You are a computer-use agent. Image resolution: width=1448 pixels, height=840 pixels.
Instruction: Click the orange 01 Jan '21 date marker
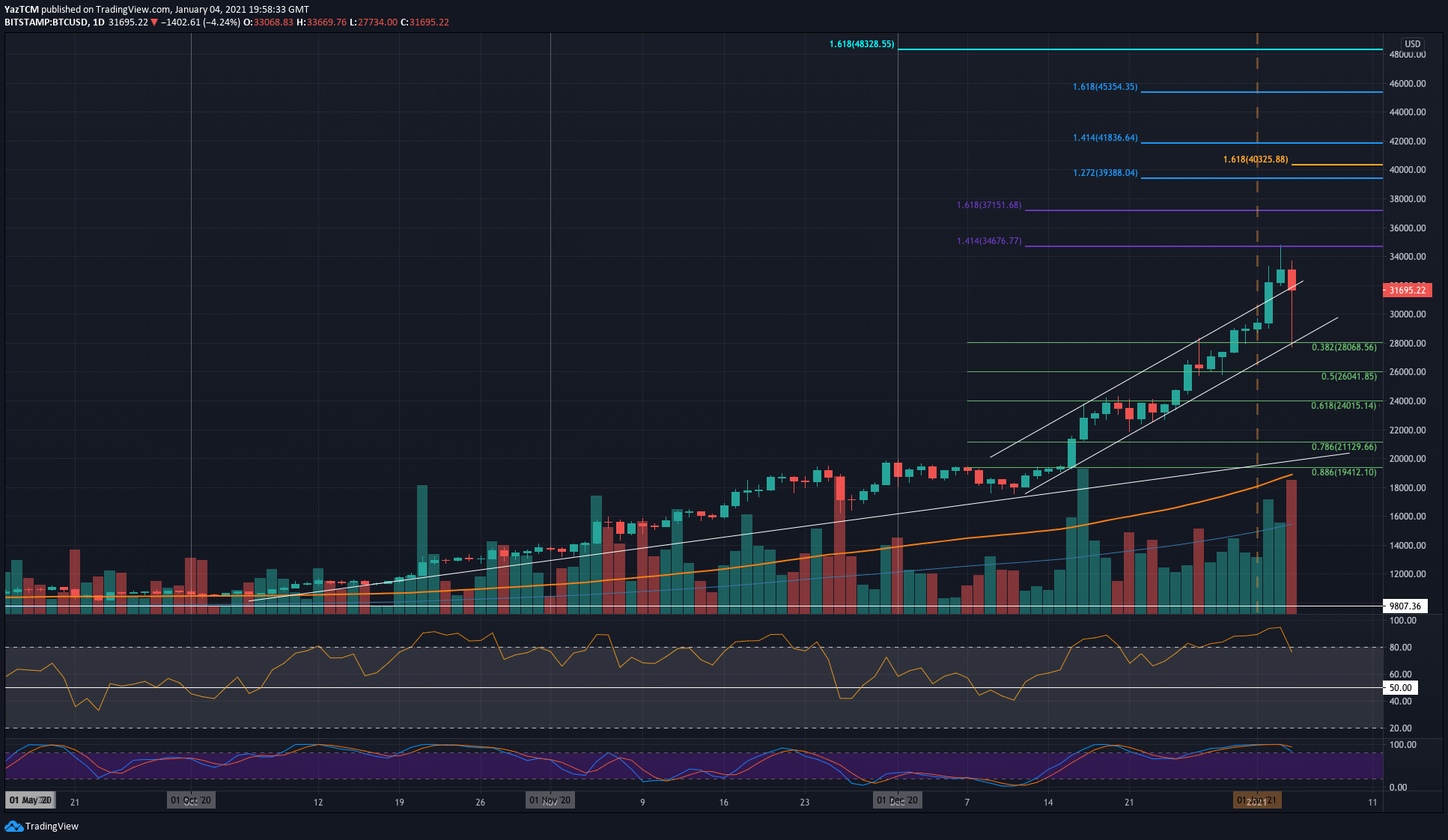pos(1257,800)
